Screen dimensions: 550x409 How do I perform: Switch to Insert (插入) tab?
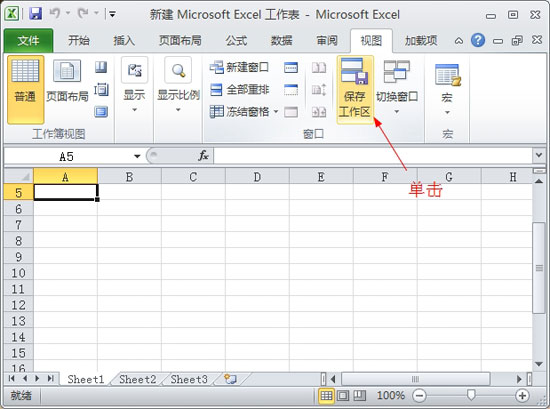click(x=124, y=41)
